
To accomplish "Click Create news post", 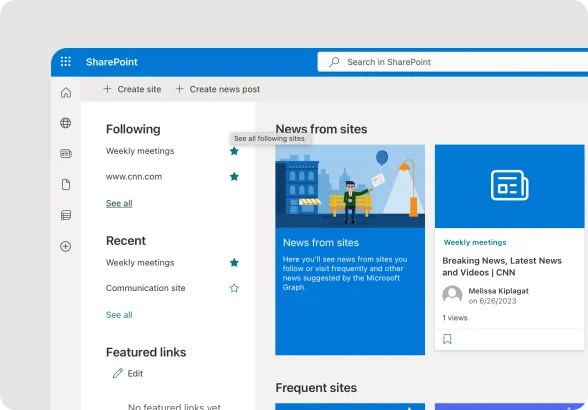I will tap(218, 89).
